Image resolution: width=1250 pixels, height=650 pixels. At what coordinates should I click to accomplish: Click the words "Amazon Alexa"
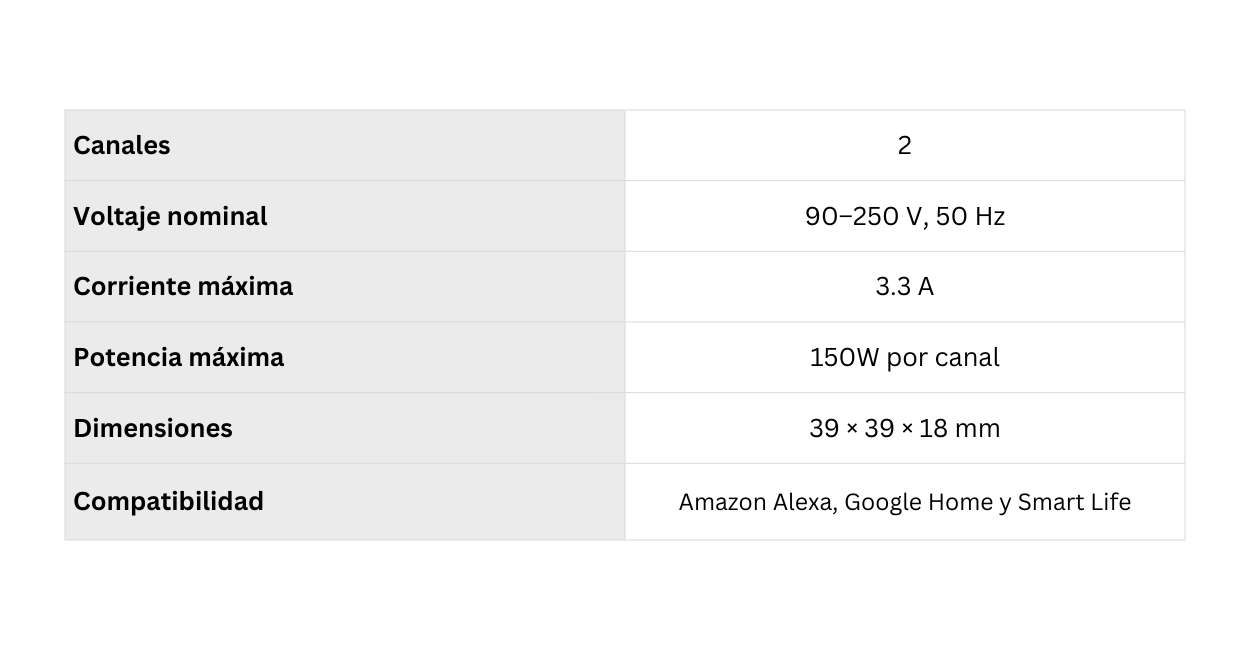[756, 502]
